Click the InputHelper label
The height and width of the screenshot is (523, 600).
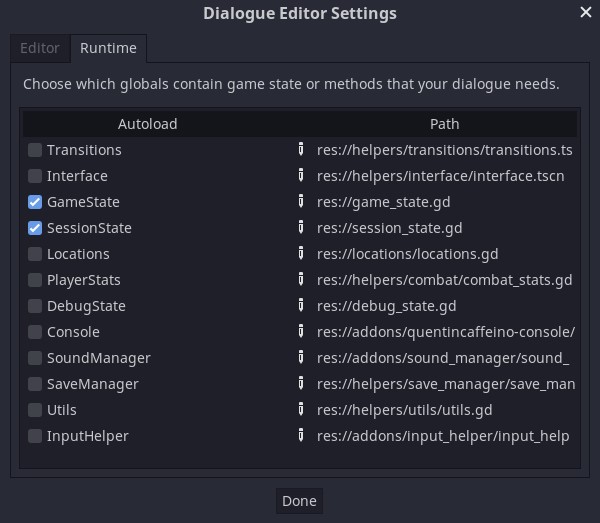(x=88, y=436)
